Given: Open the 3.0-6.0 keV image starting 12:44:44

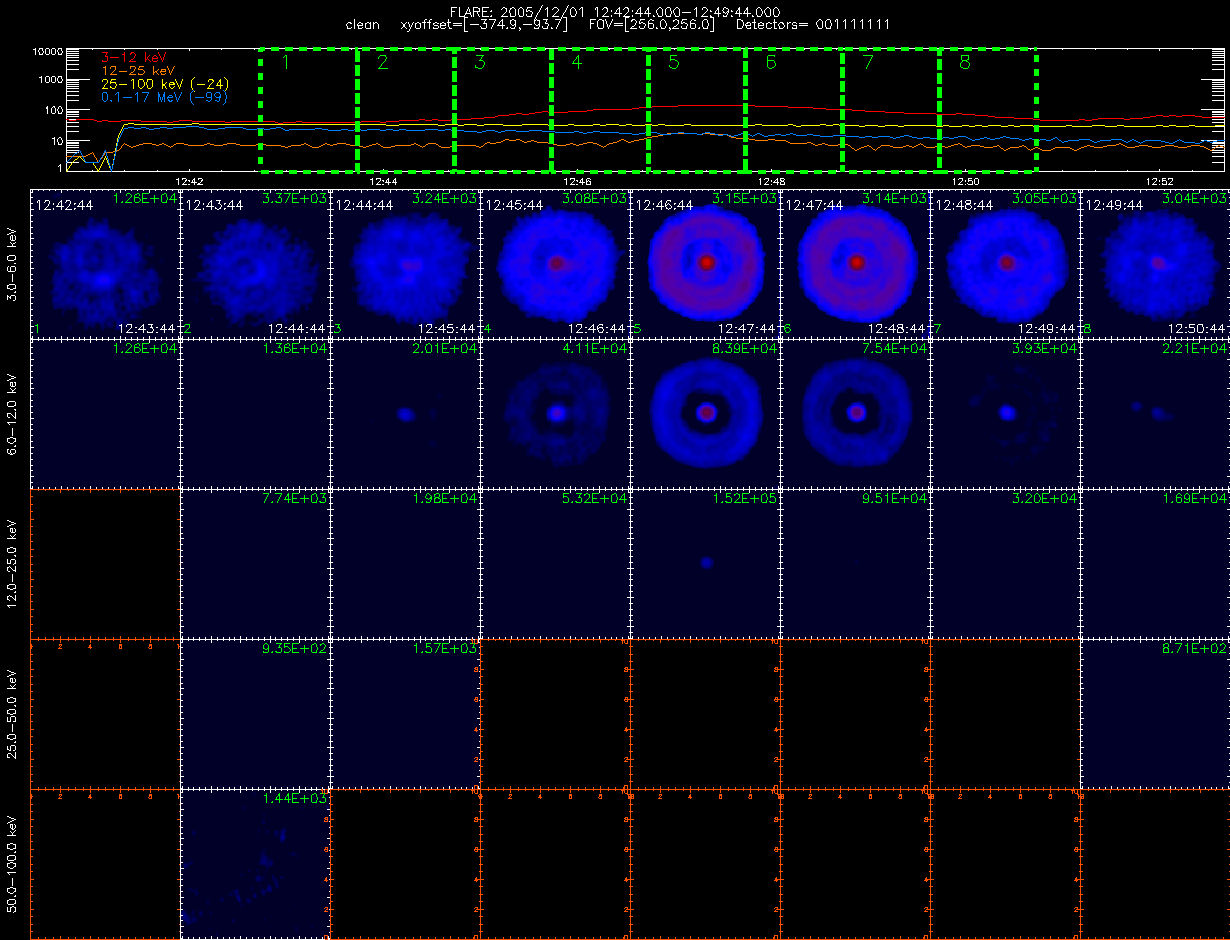Looking at the screenshot, I should click(405, 262).
